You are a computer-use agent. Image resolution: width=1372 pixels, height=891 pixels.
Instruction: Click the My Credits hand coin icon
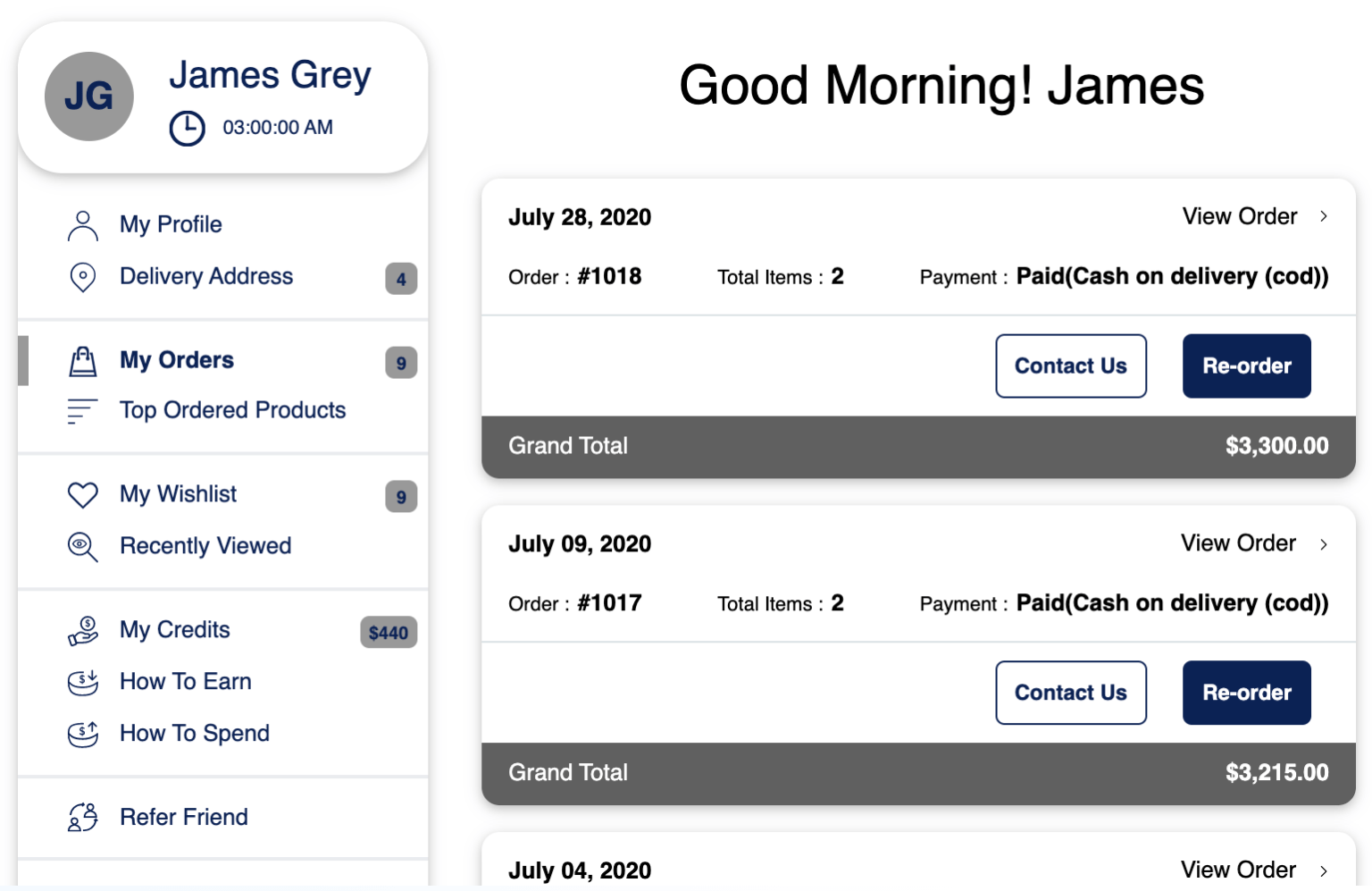click(x=83, y=631)
